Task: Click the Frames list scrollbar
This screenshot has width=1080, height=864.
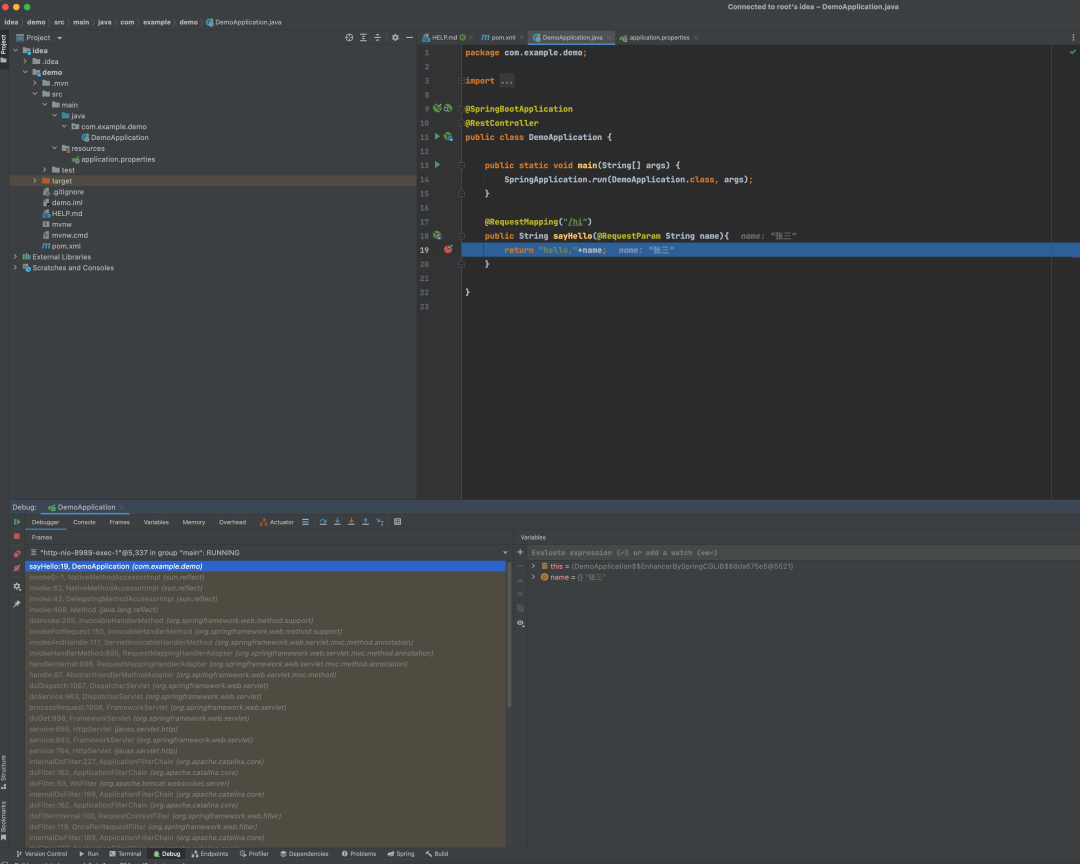Action: coord(509,637)
